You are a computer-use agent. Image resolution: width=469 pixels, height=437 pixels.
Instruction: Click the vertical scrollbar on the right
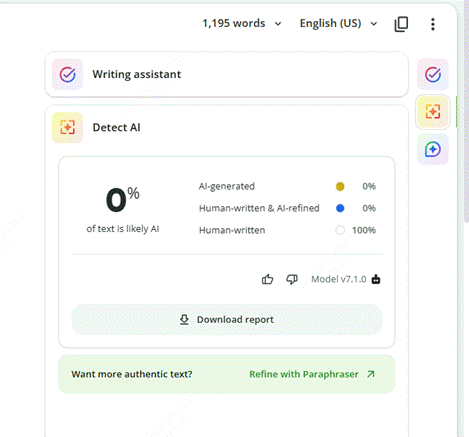click(466, 113)
